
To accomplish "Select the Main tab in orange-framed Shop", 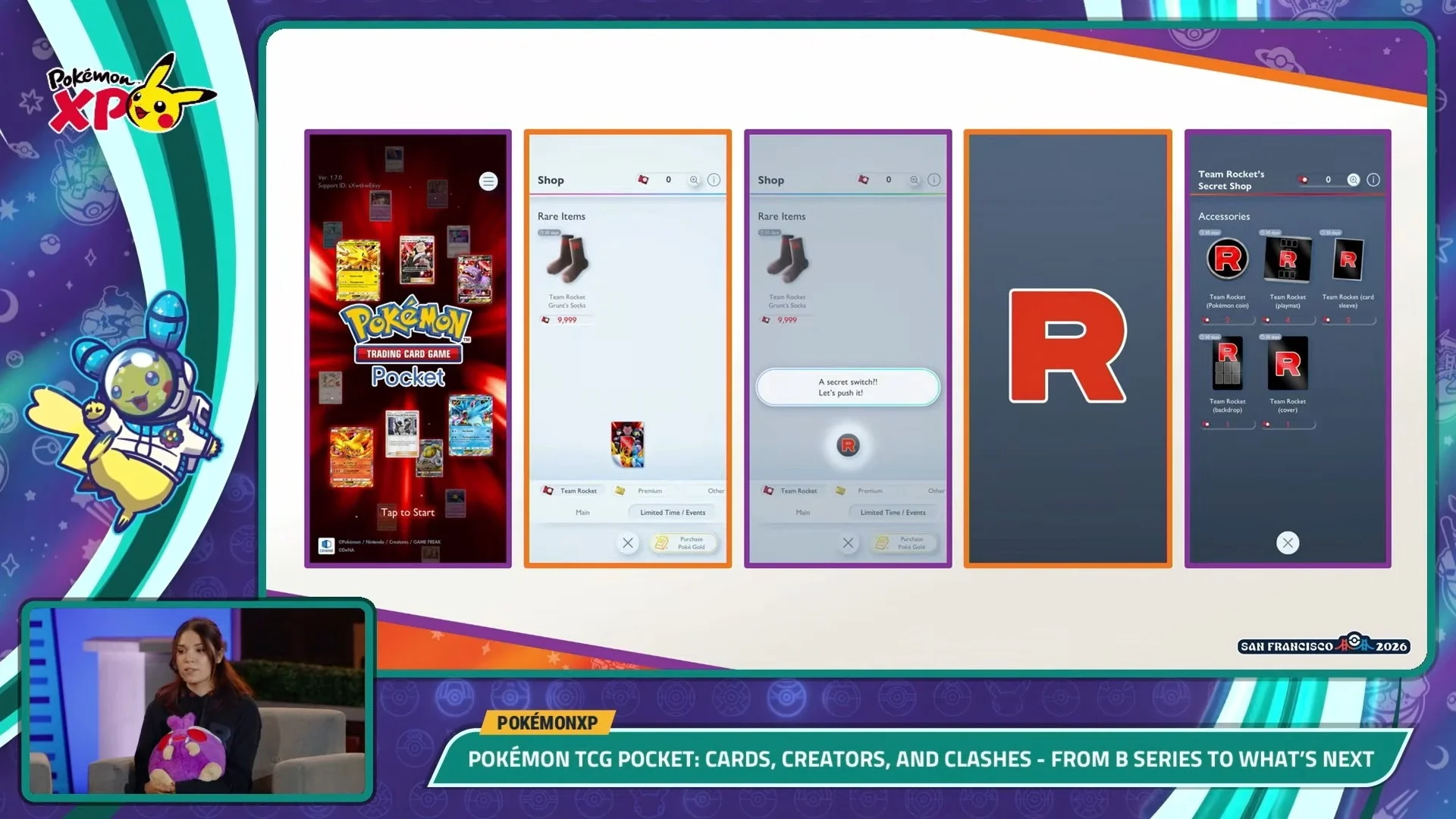I will pyautogui.click(x=582, y=513).
